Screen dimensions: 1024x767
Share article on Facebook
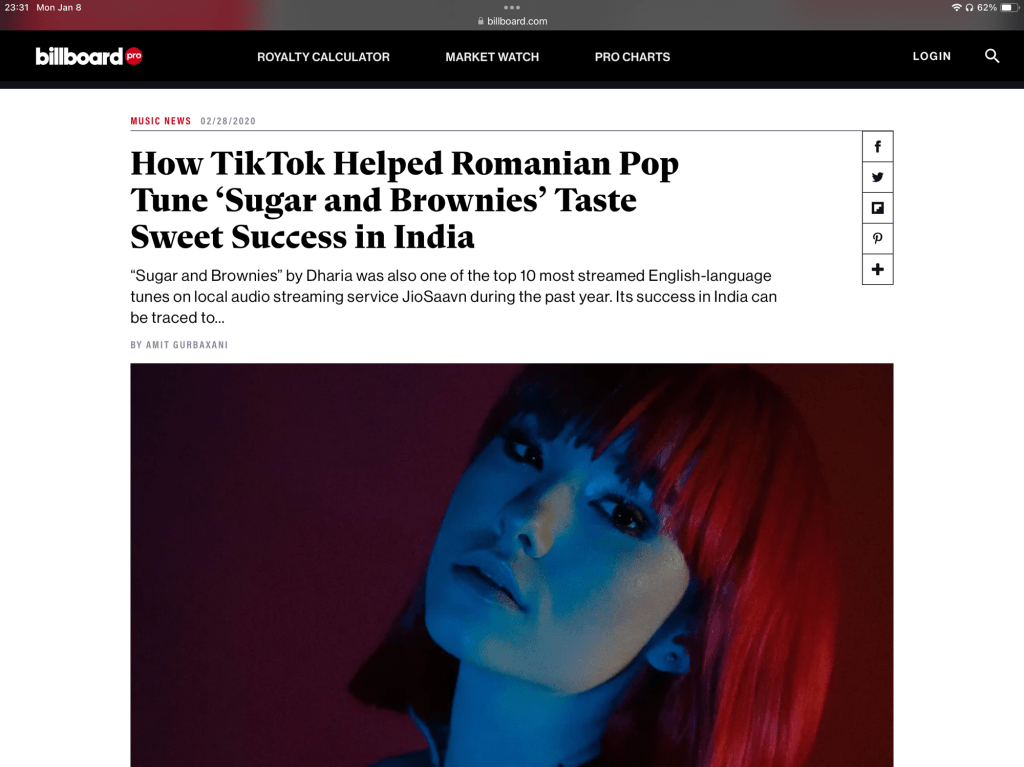pos(877,146)
